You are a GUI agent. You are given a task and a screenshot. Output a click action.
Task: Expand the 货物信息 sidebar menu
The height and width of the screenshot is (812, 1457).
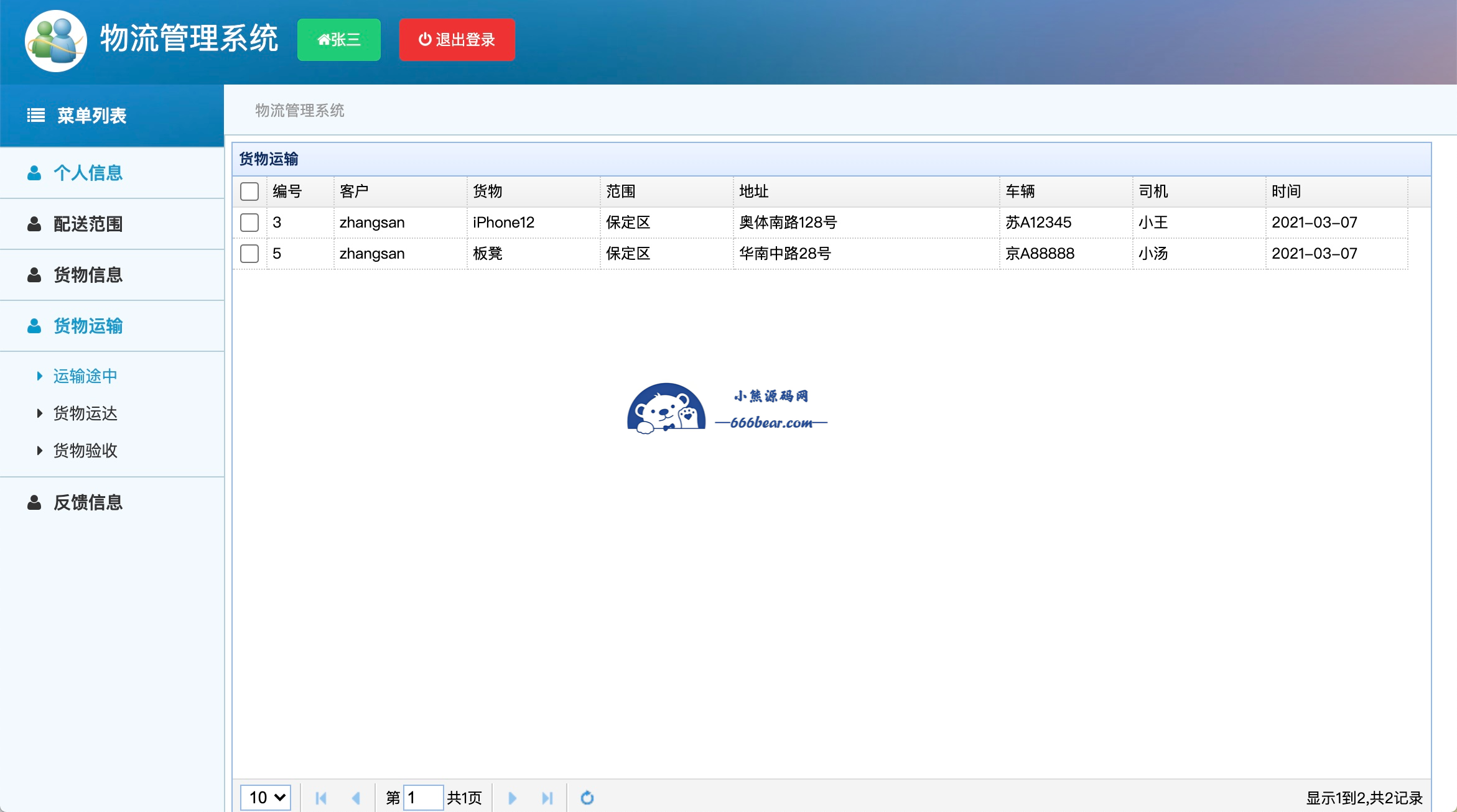click(x=88, y=275)
